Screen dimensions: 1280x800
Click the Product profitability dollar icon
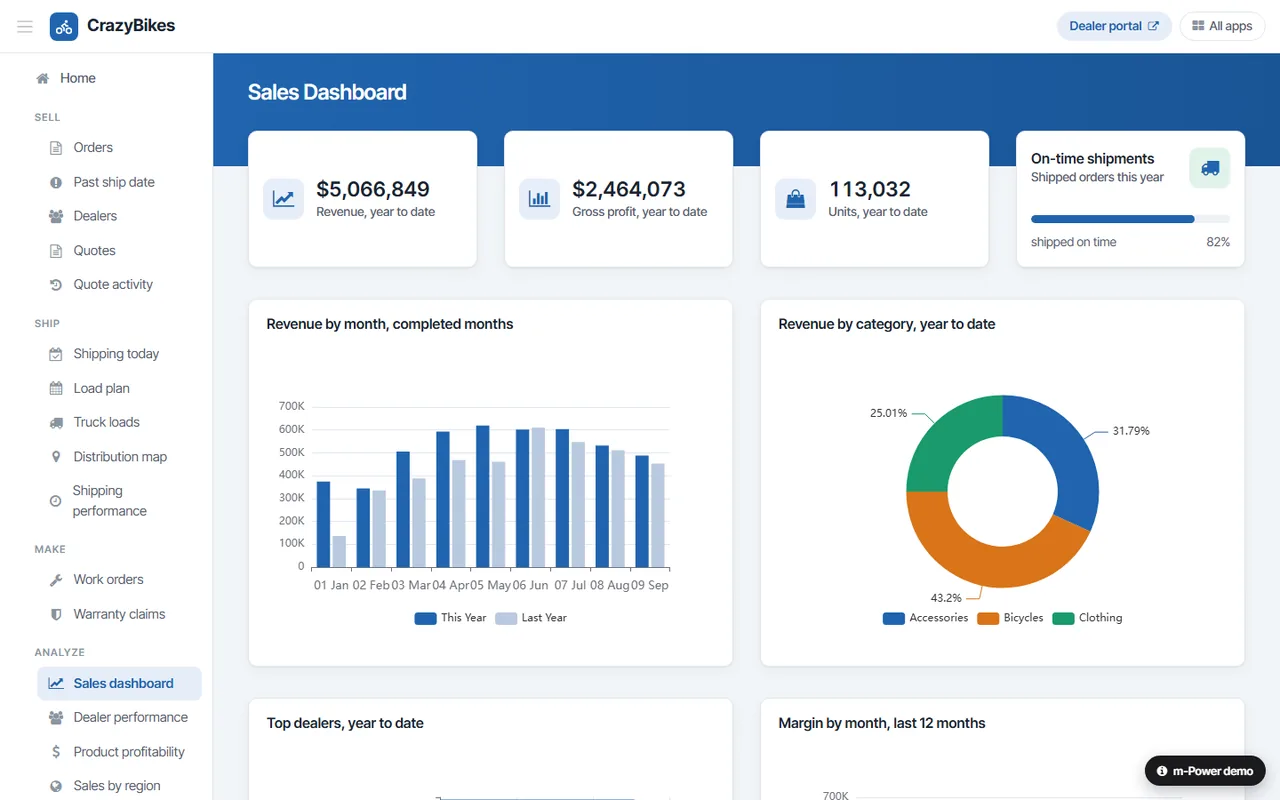(x=56, y=752)
